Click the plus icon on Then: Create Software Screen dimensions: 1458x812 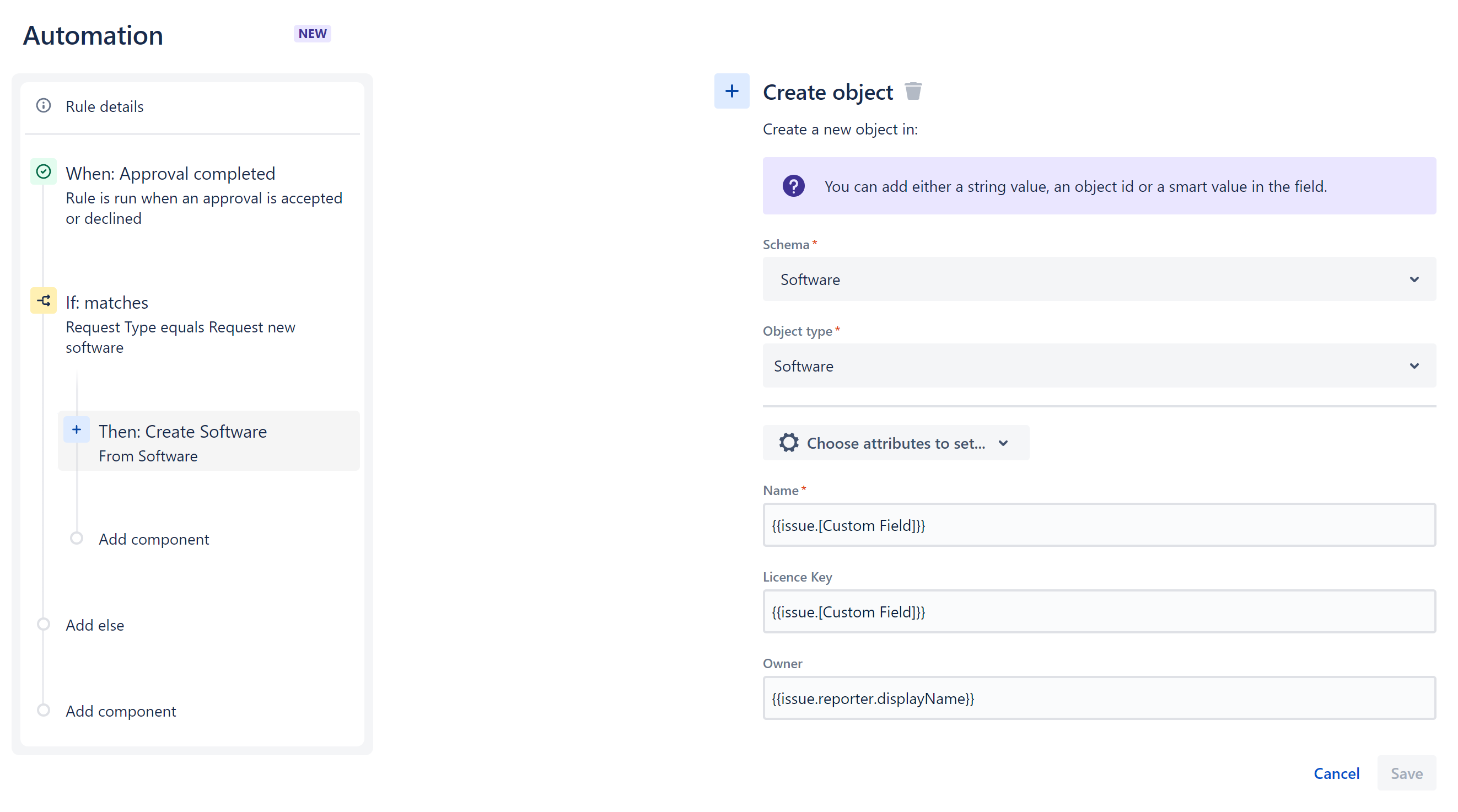point(77,429)
